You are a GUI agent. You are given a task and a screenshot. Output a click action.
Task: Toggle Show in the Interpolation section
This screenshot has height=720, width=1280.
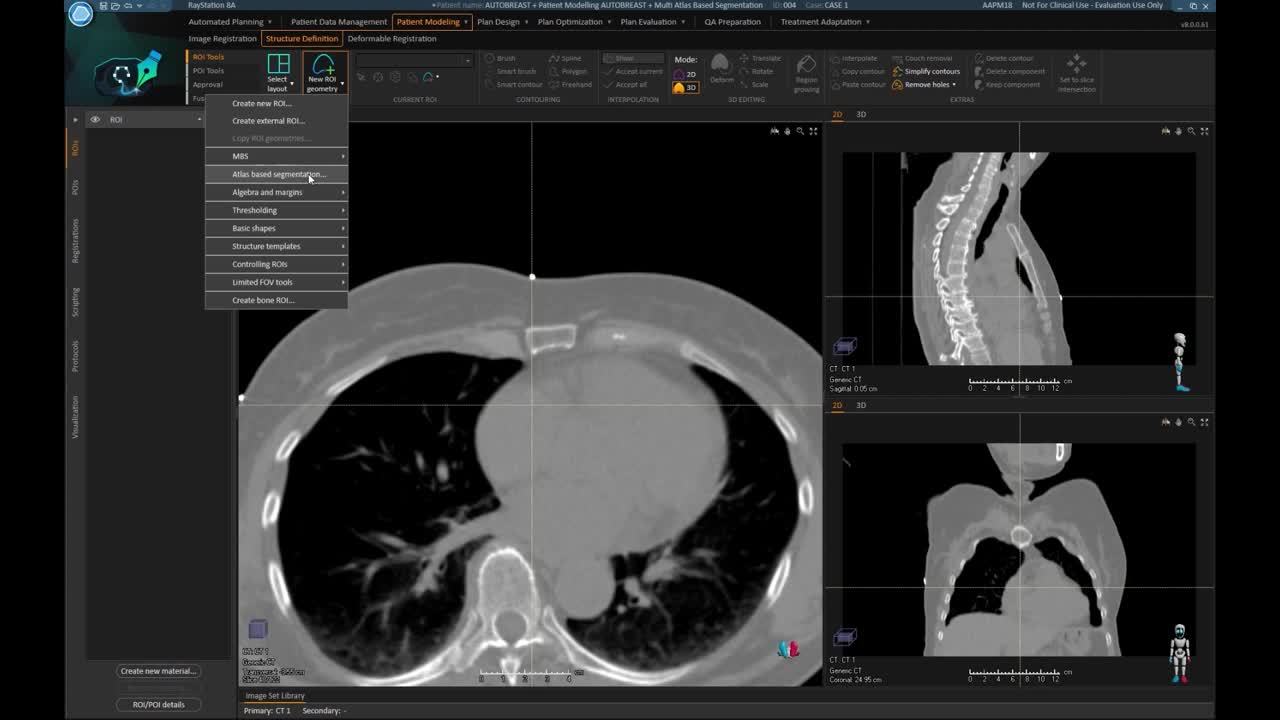pyautogui.click(x=633, y=59)
